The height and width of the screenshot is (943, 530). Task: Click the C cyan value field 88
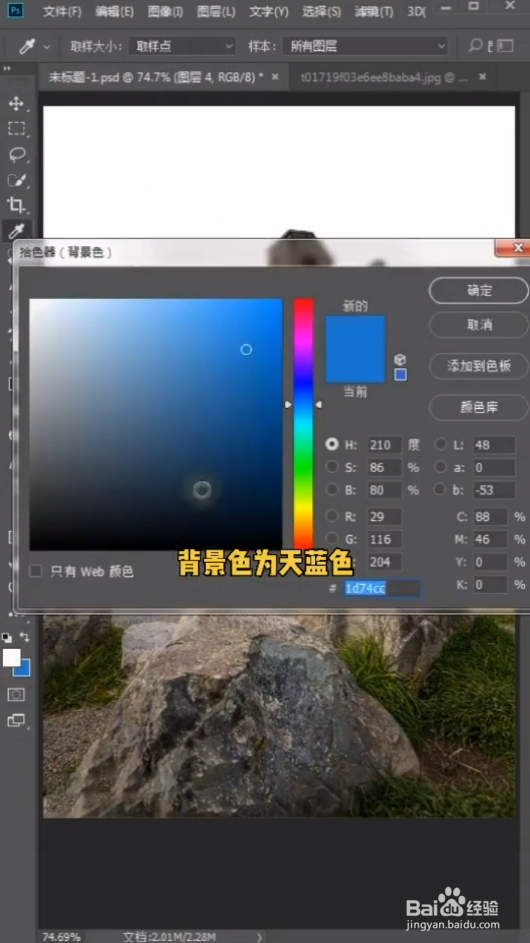click(490, 517)
